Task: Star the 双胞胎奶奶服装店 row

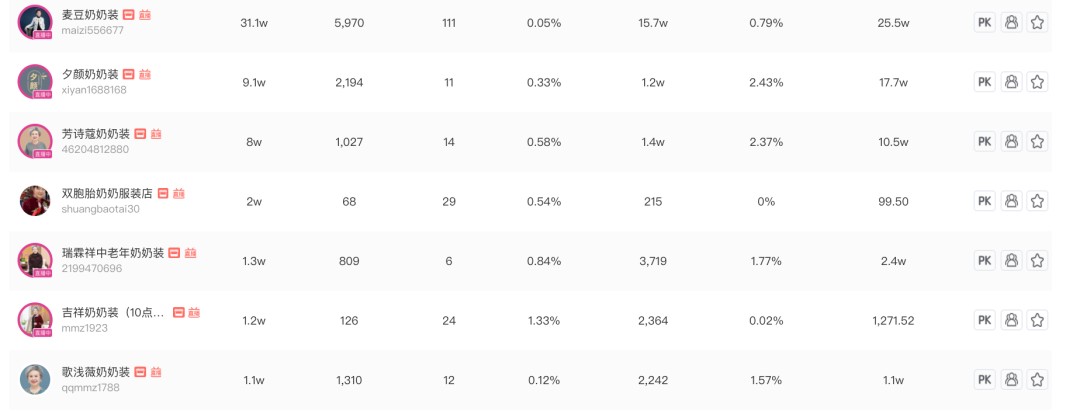Action: (x=1037, y=201)
